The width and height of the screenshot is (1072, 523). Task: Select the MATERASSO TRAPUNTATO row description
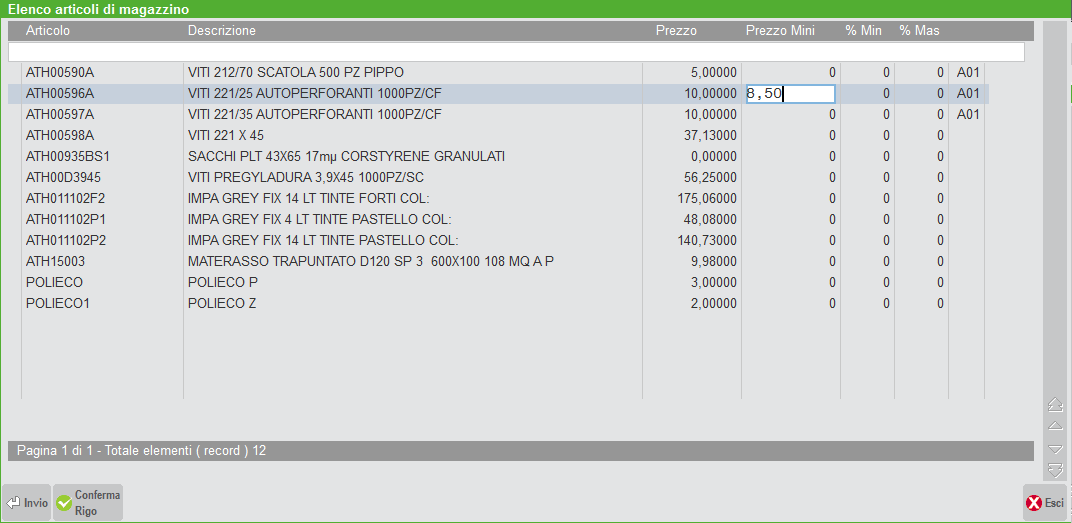(x=370, y=262)
